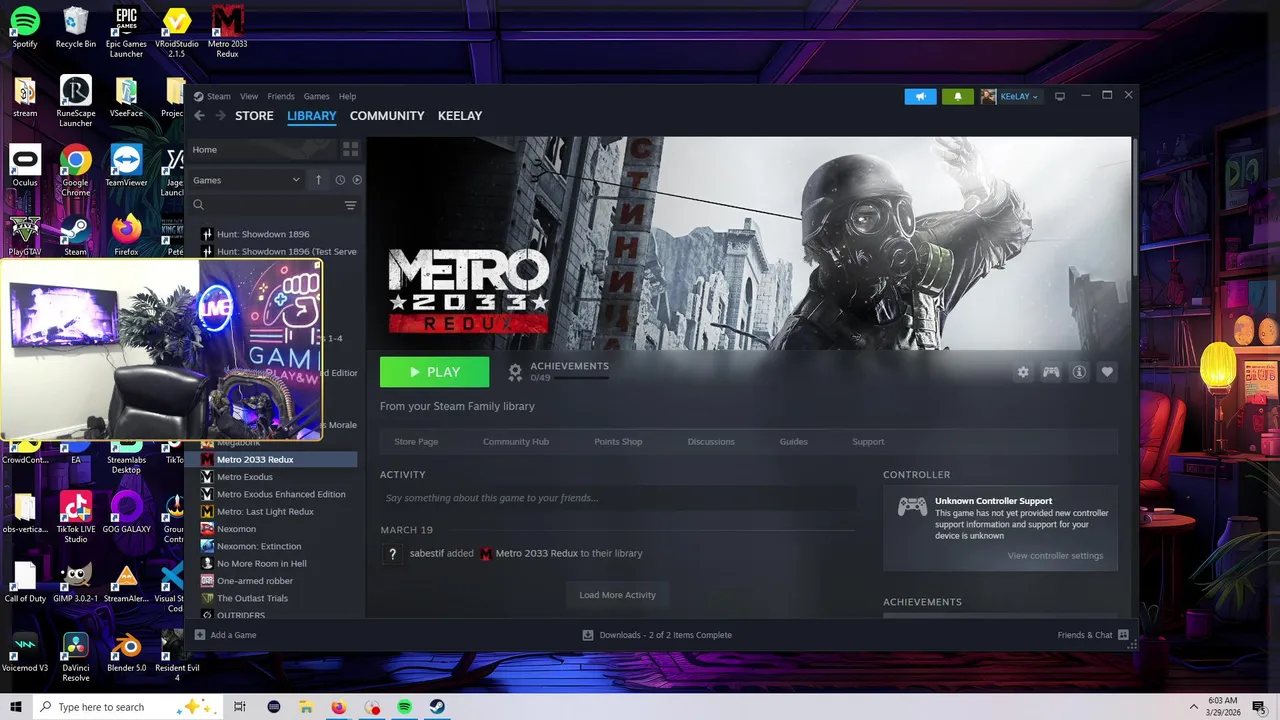Viewport: 1280px width, 720px height.
Task: Open the DaVinci Resolve desktop shortcut
Action: (x=75, y=656)
